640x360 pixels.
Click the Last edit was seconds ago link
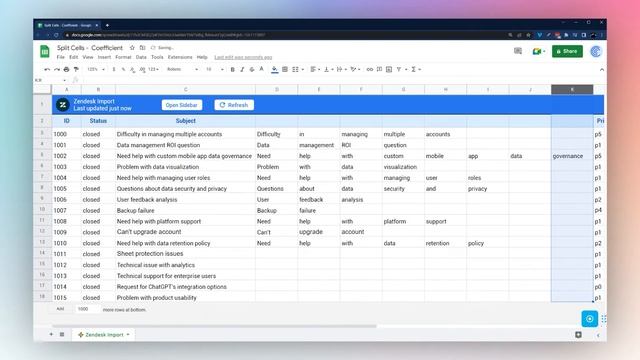pyautogui.click(x=243, y=58)
